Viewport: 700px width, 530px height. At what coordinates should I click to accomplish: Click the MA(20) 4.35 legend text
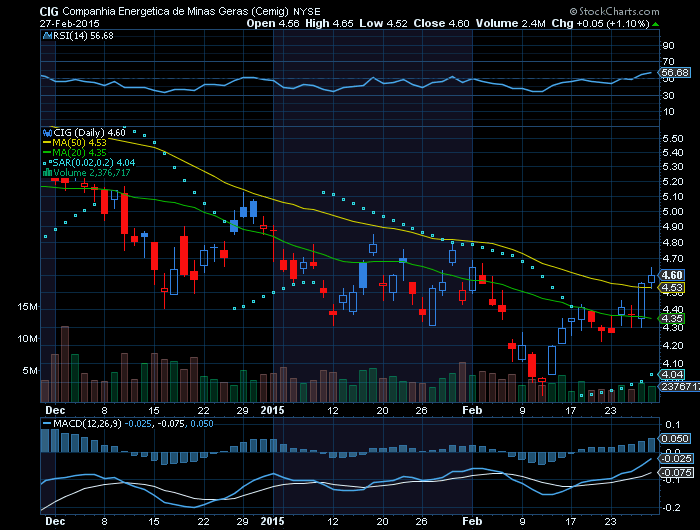point(79,153)
